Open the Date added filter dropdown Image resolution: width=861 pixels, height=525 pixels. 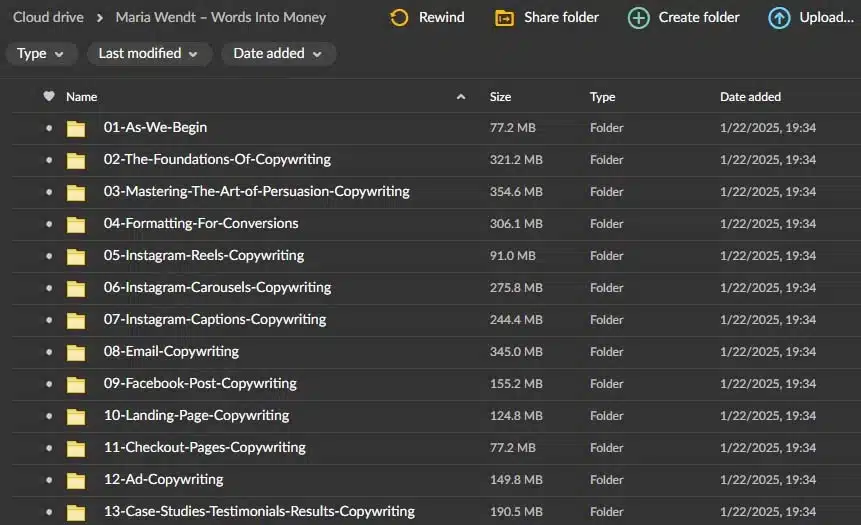(278, 54)
